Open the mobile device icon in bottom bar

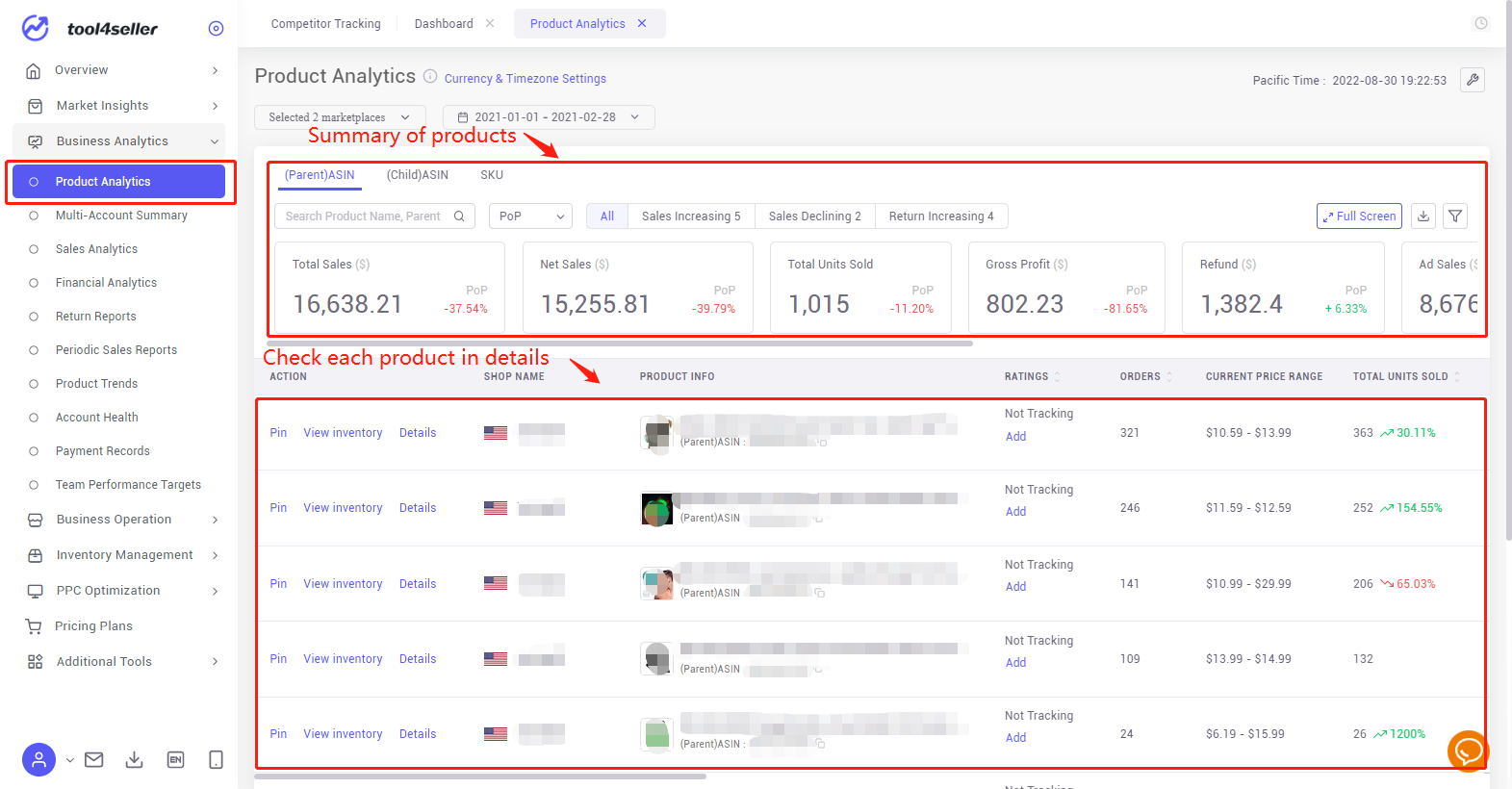216,760
